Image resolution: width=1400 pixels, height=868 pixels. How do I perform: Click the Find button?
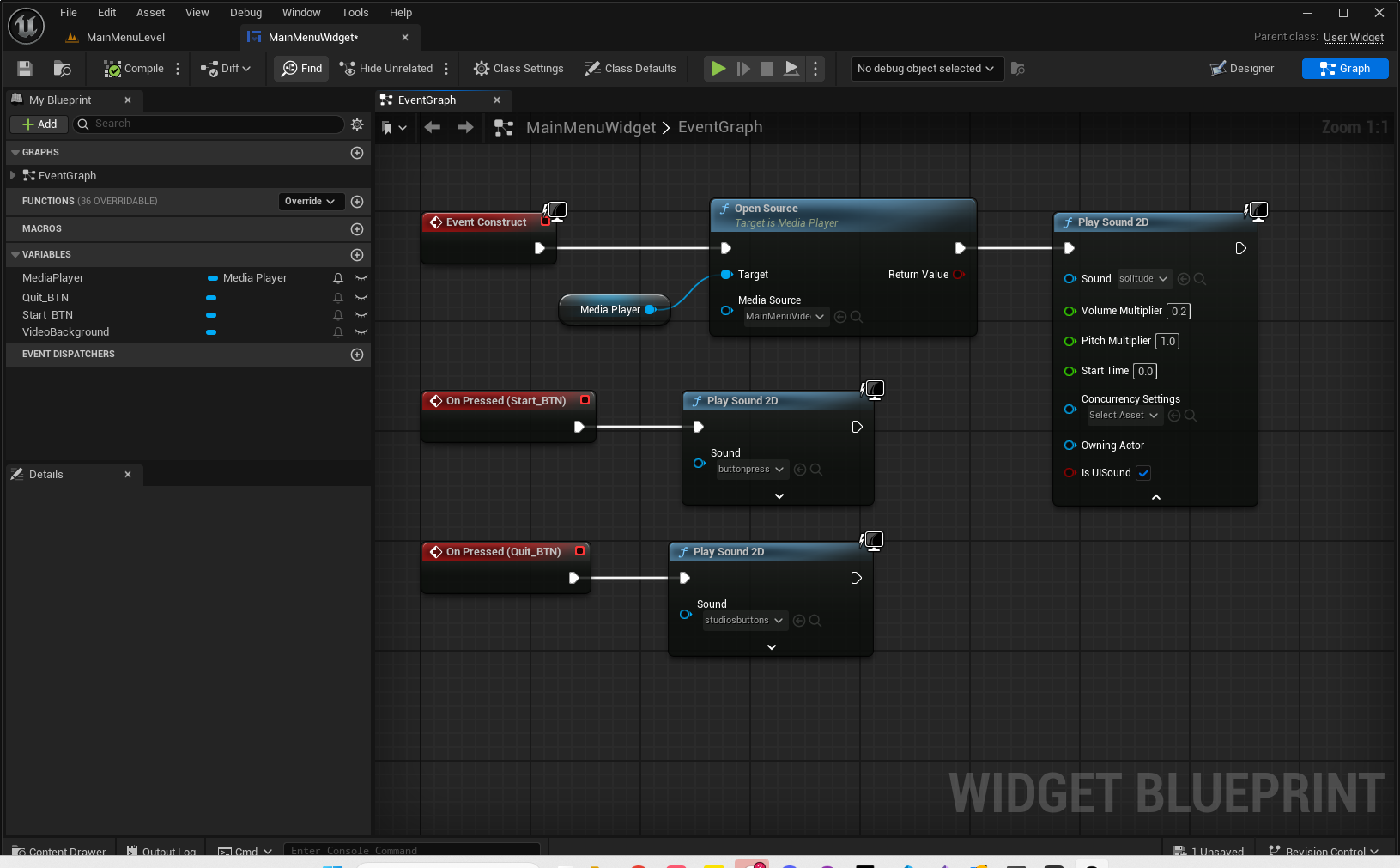302,69
